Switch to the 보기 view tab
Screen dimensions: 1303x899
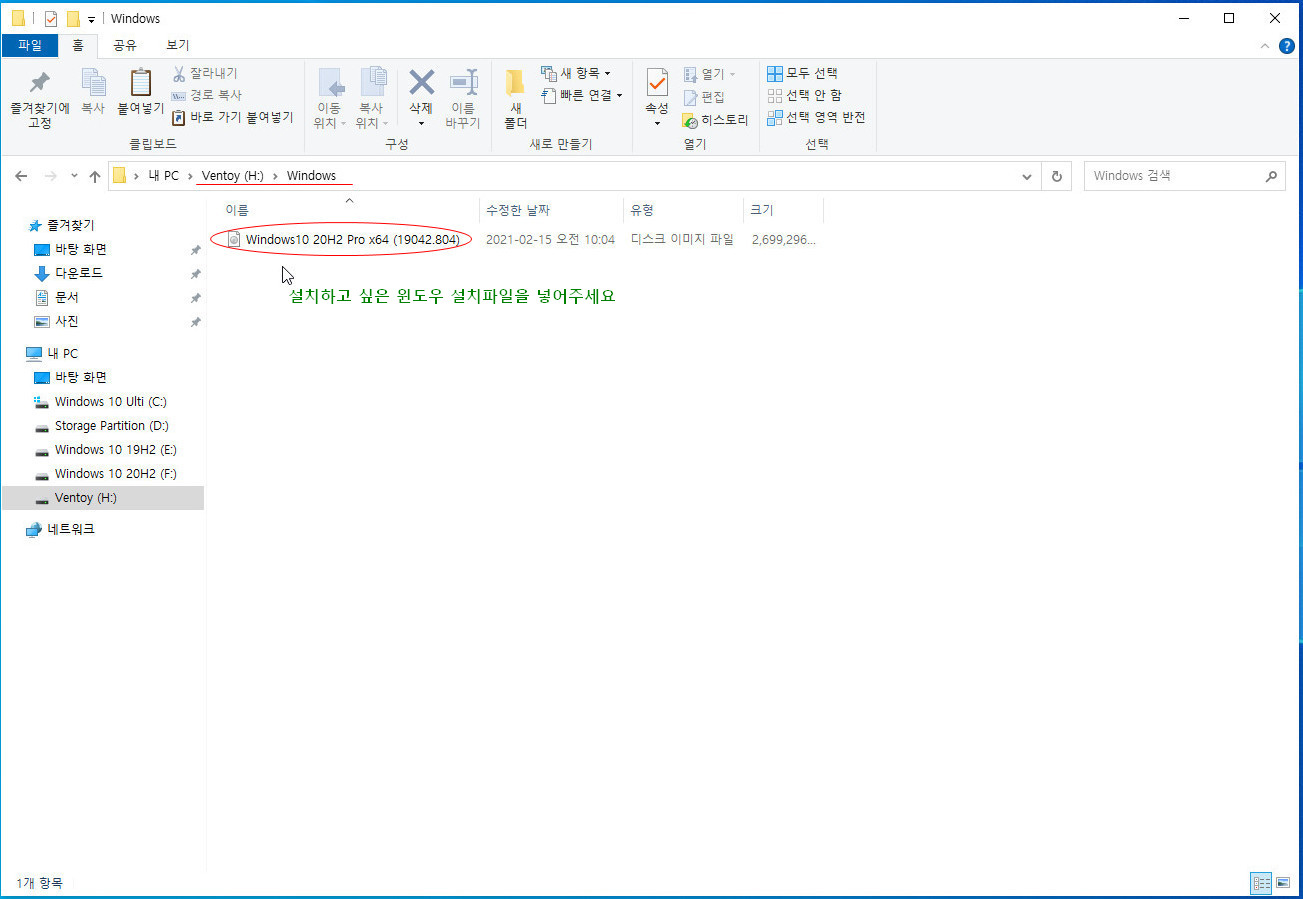click(x=178, y=45)
